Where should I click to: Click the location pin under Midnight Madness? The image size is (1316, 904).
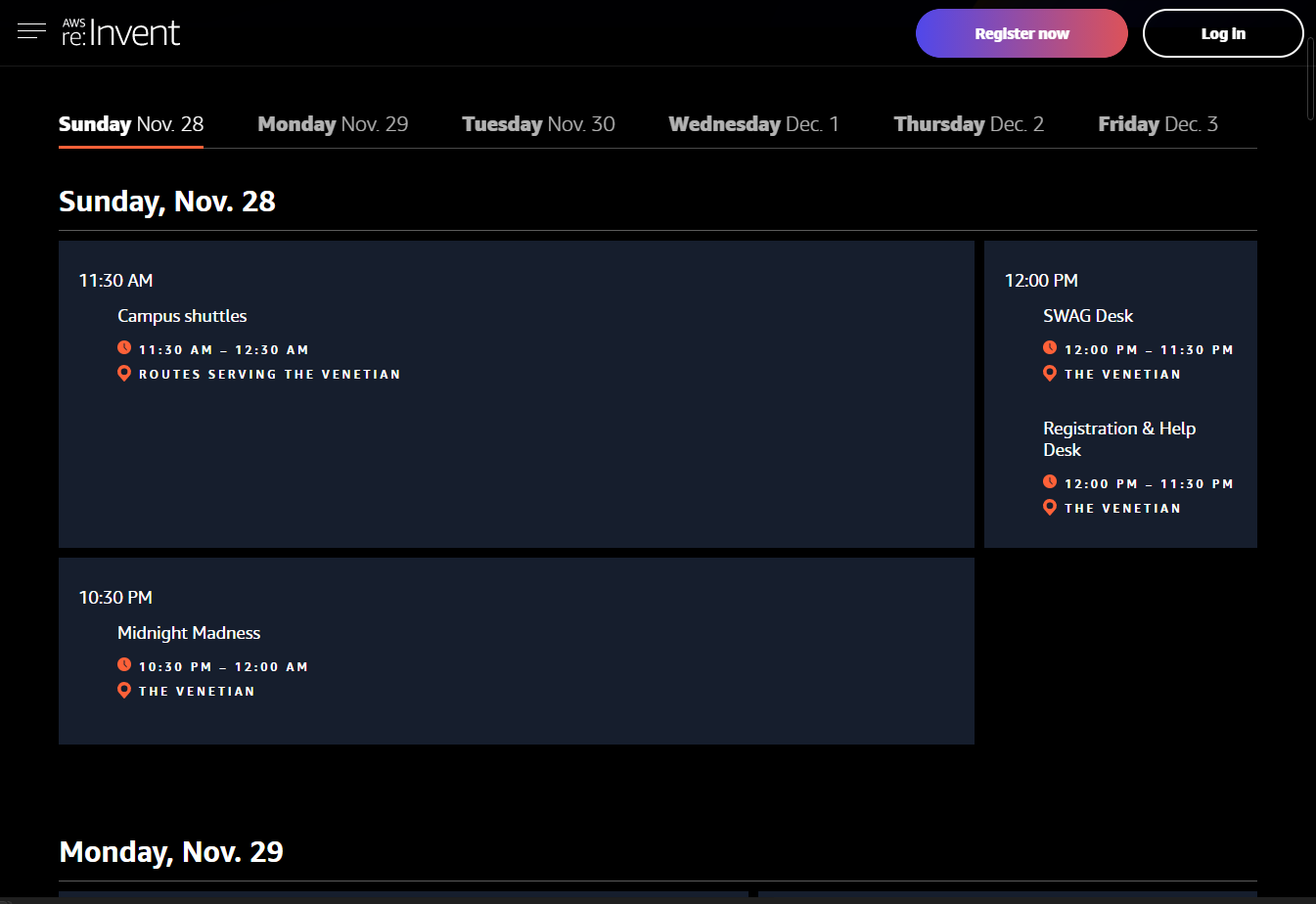tap(124, 690)
